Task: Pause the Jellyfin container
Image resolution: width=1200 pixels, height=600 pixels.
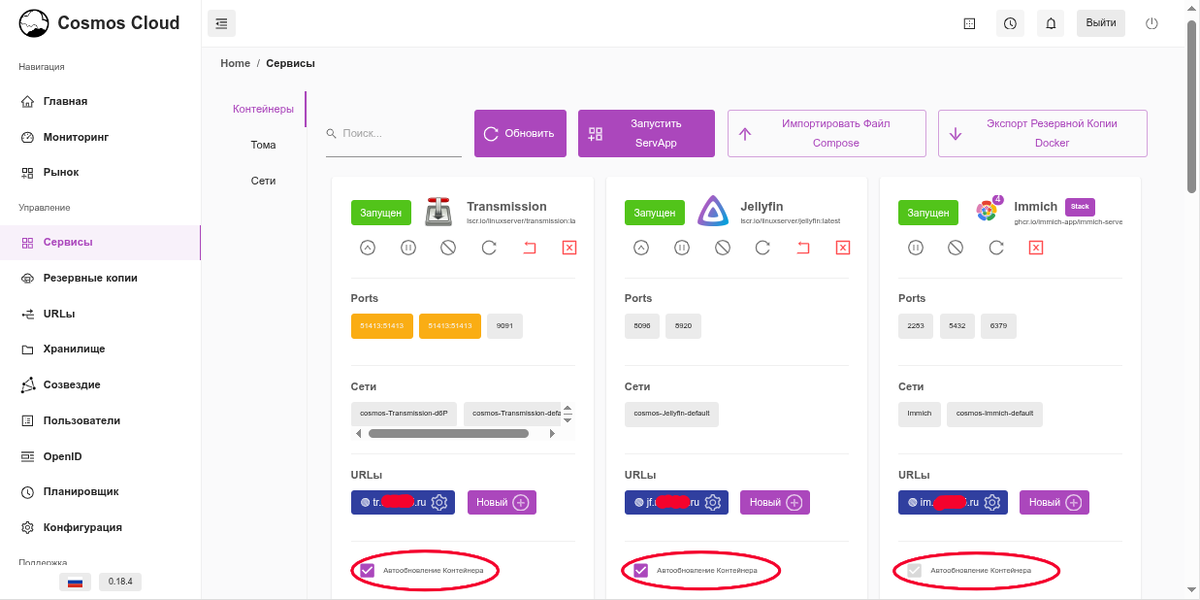Action: (x=681, y=247)
